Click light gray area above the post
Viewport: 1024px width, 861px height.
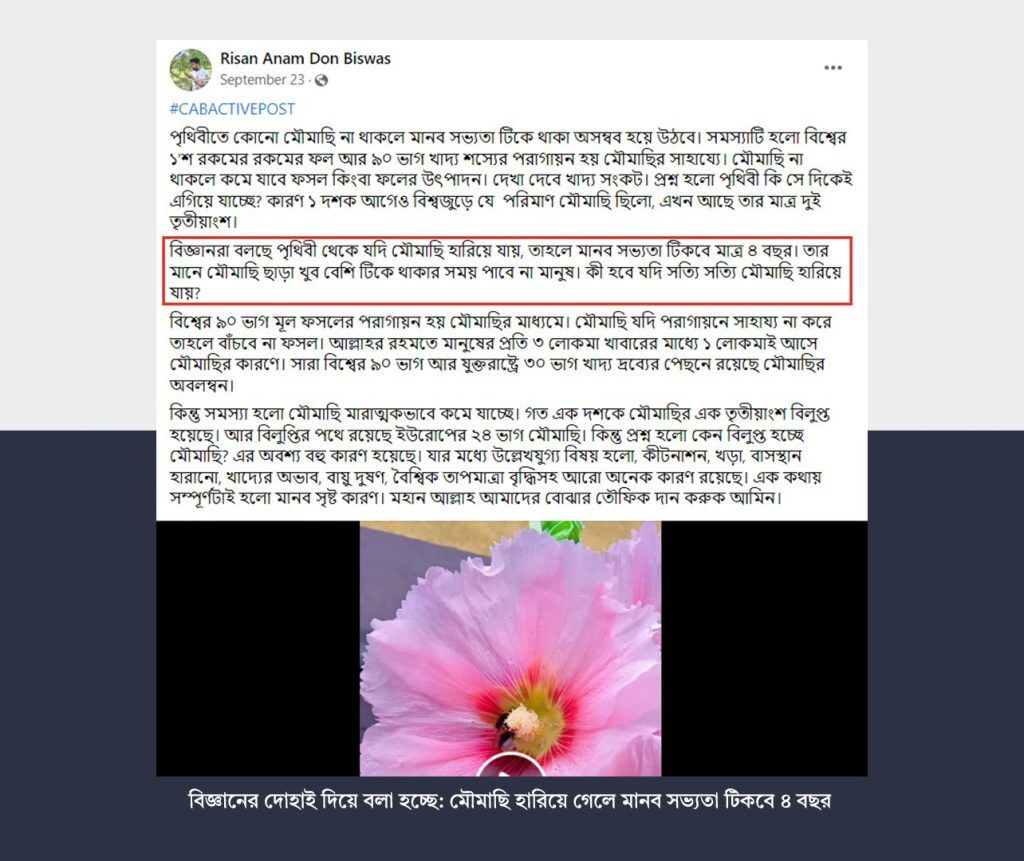coord(512,20)
